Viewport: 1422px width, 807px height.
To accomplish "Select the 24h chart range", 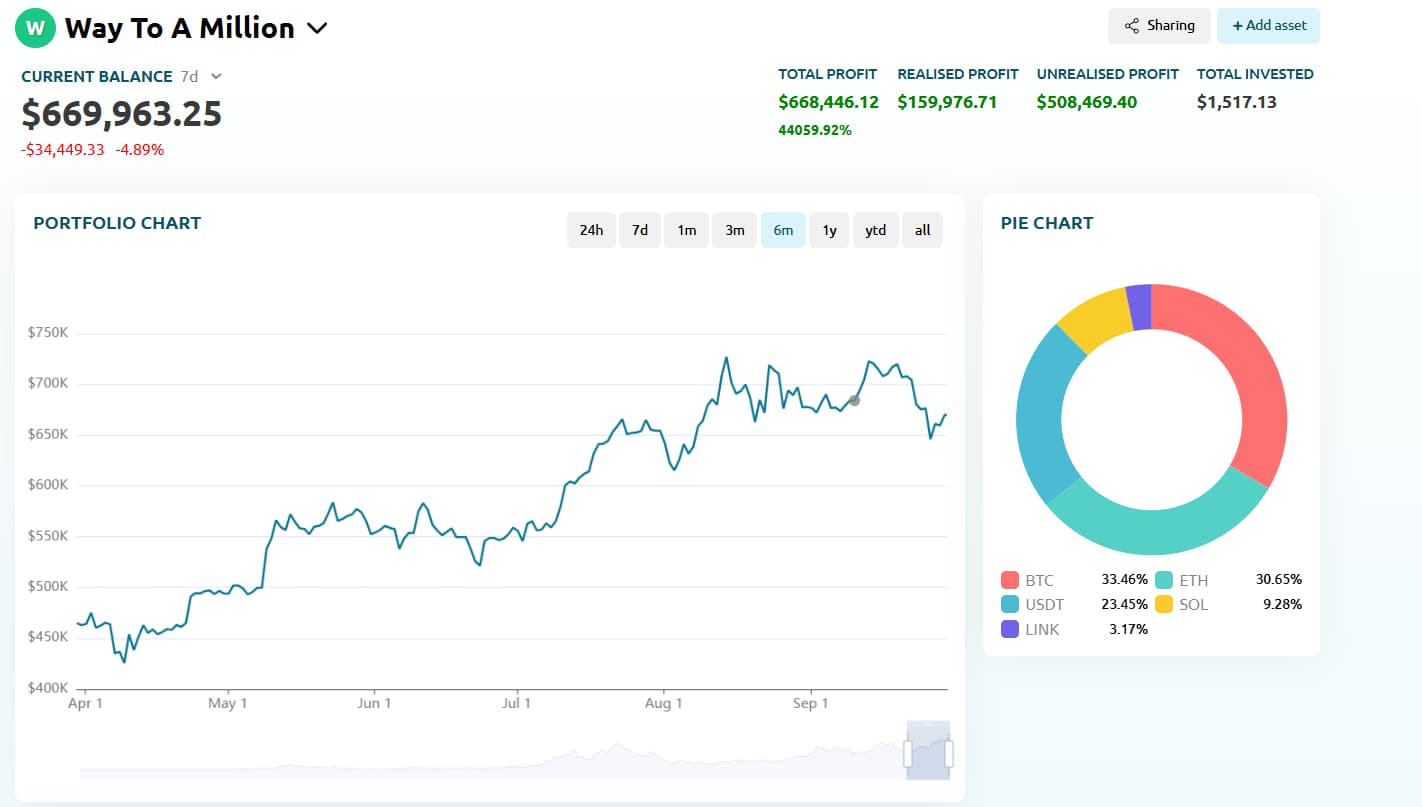I will coord(591,230).
